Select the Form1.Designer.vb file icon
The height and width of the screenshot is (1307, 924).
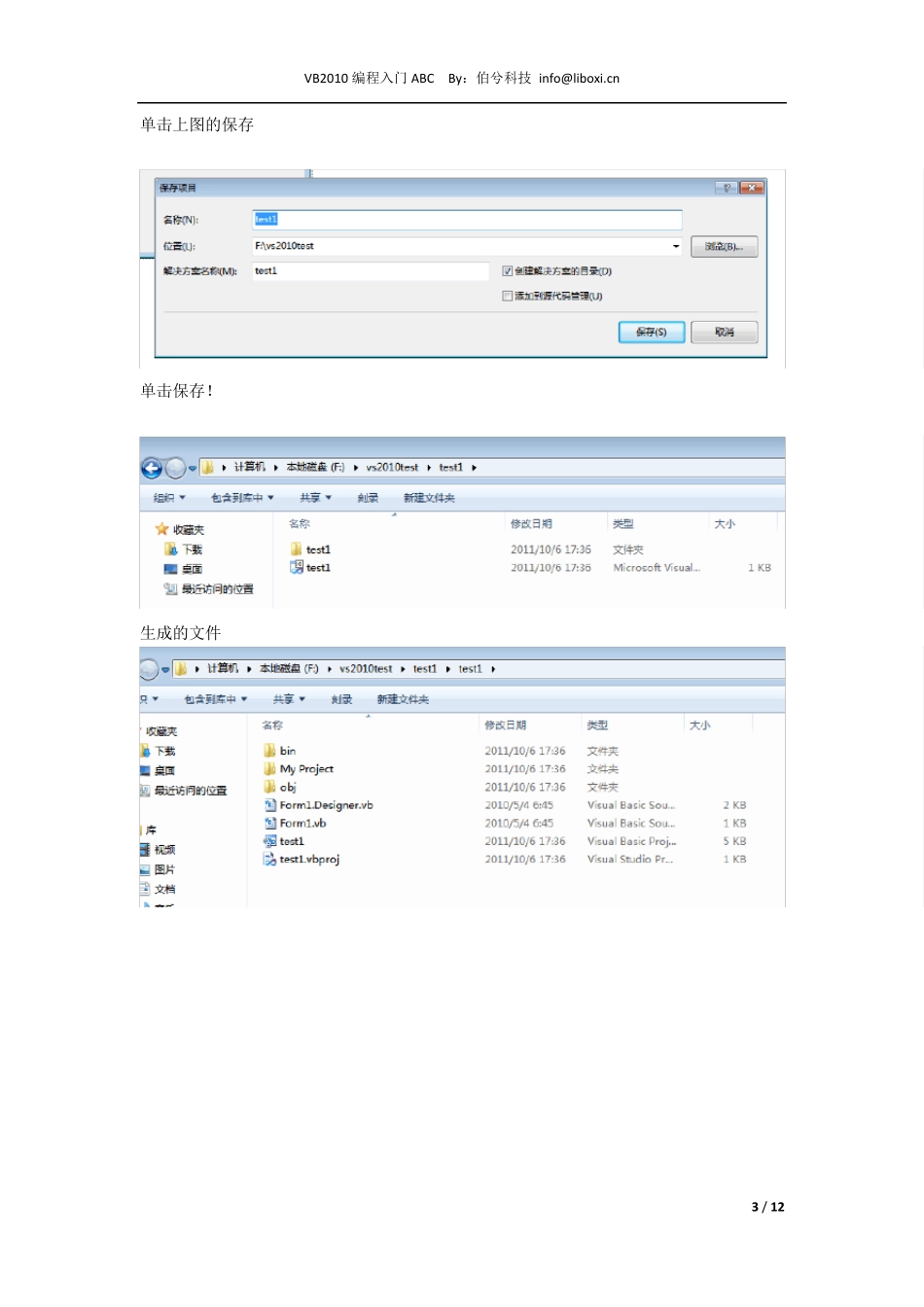(x=270, y=805)
